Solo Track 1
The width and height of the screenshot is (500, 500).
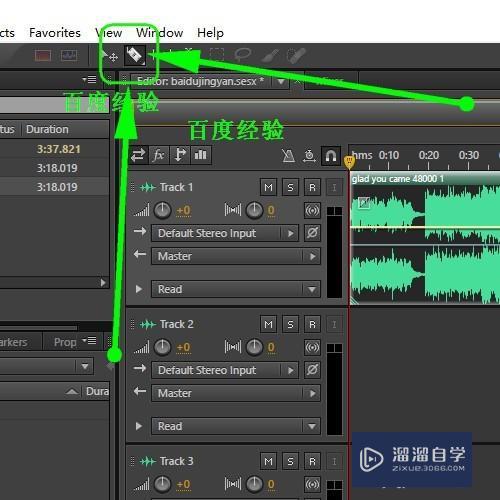pos(290,187)
